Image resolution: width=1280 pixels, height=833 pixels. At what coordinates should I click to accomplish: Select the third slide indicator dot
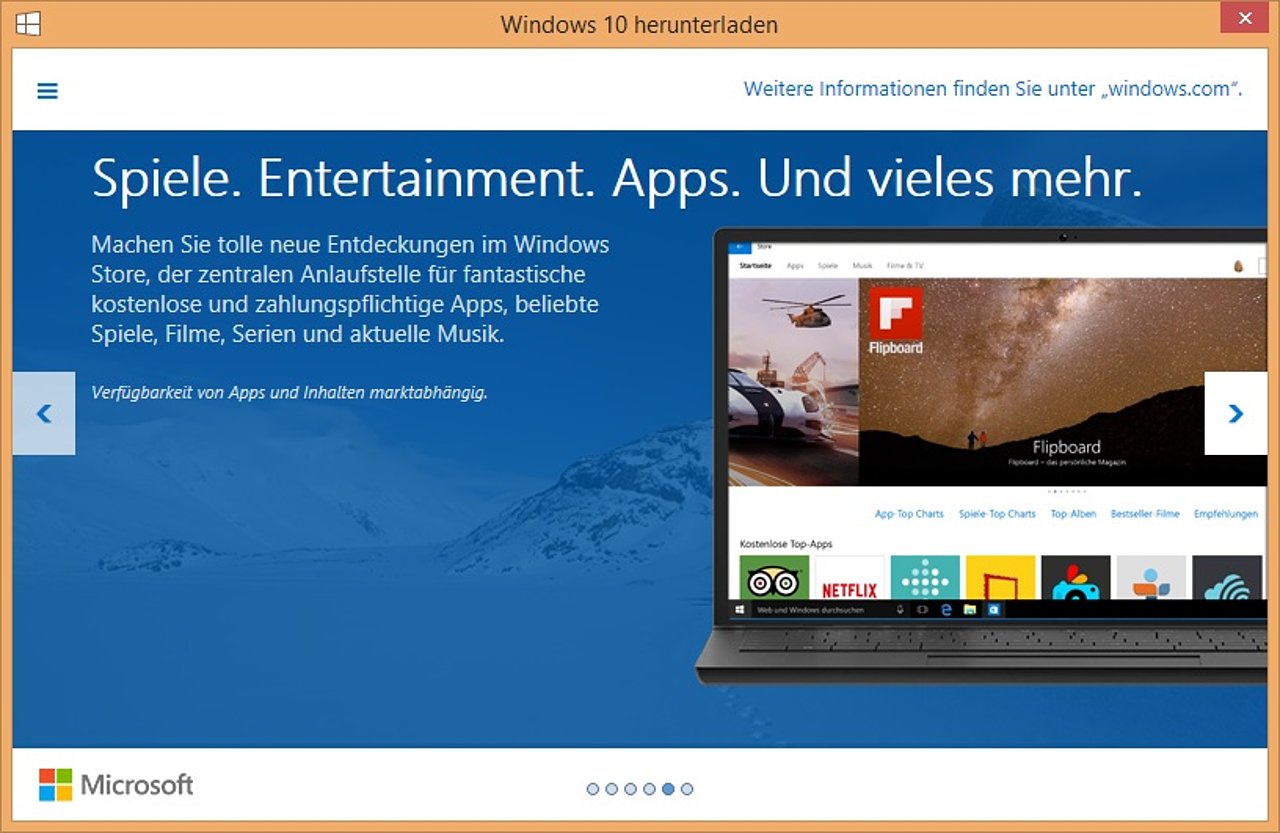tap(630, 789)
